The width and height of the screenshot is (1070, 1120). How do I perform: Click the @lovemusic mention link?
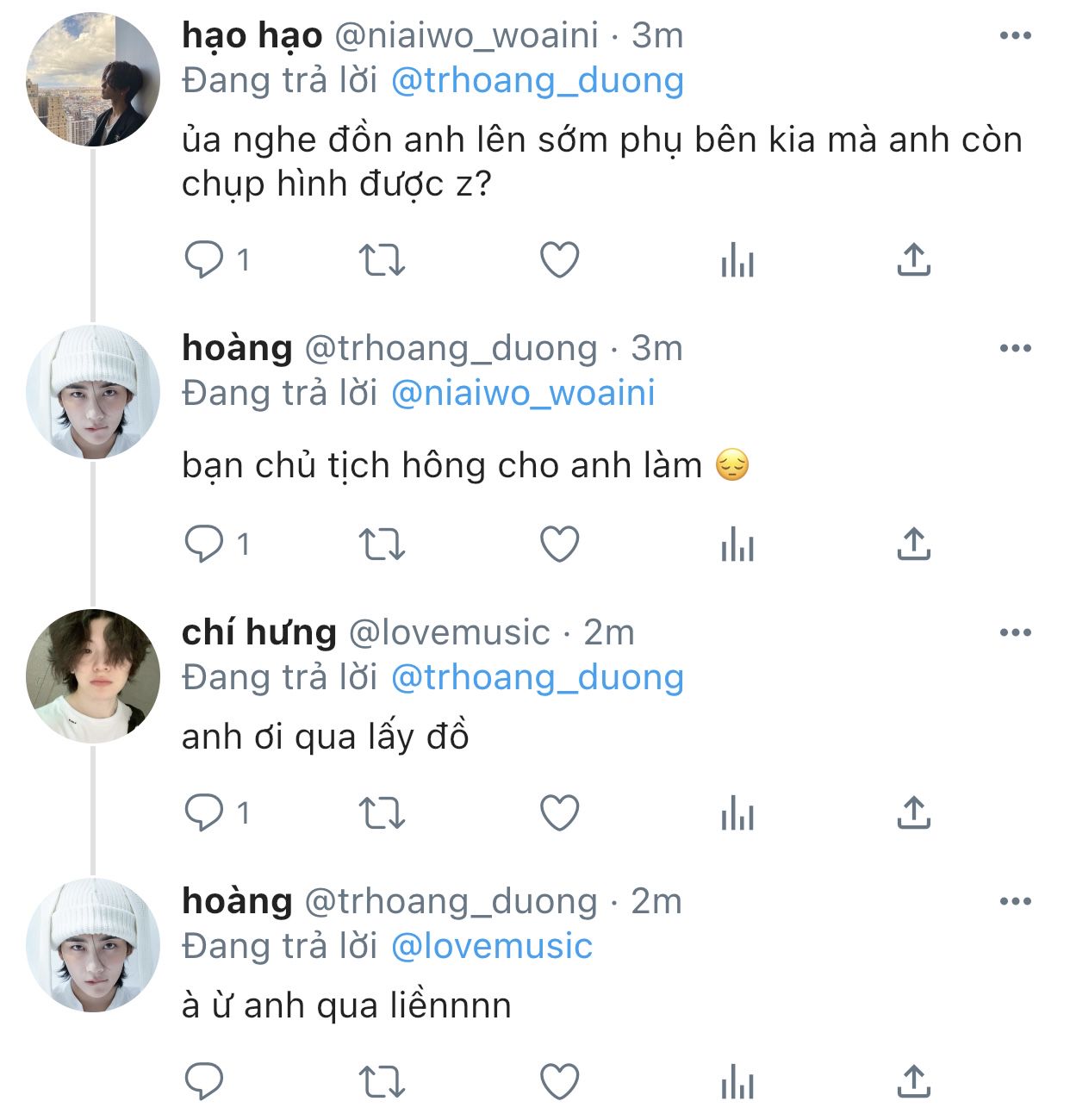(x=492, y=946)
